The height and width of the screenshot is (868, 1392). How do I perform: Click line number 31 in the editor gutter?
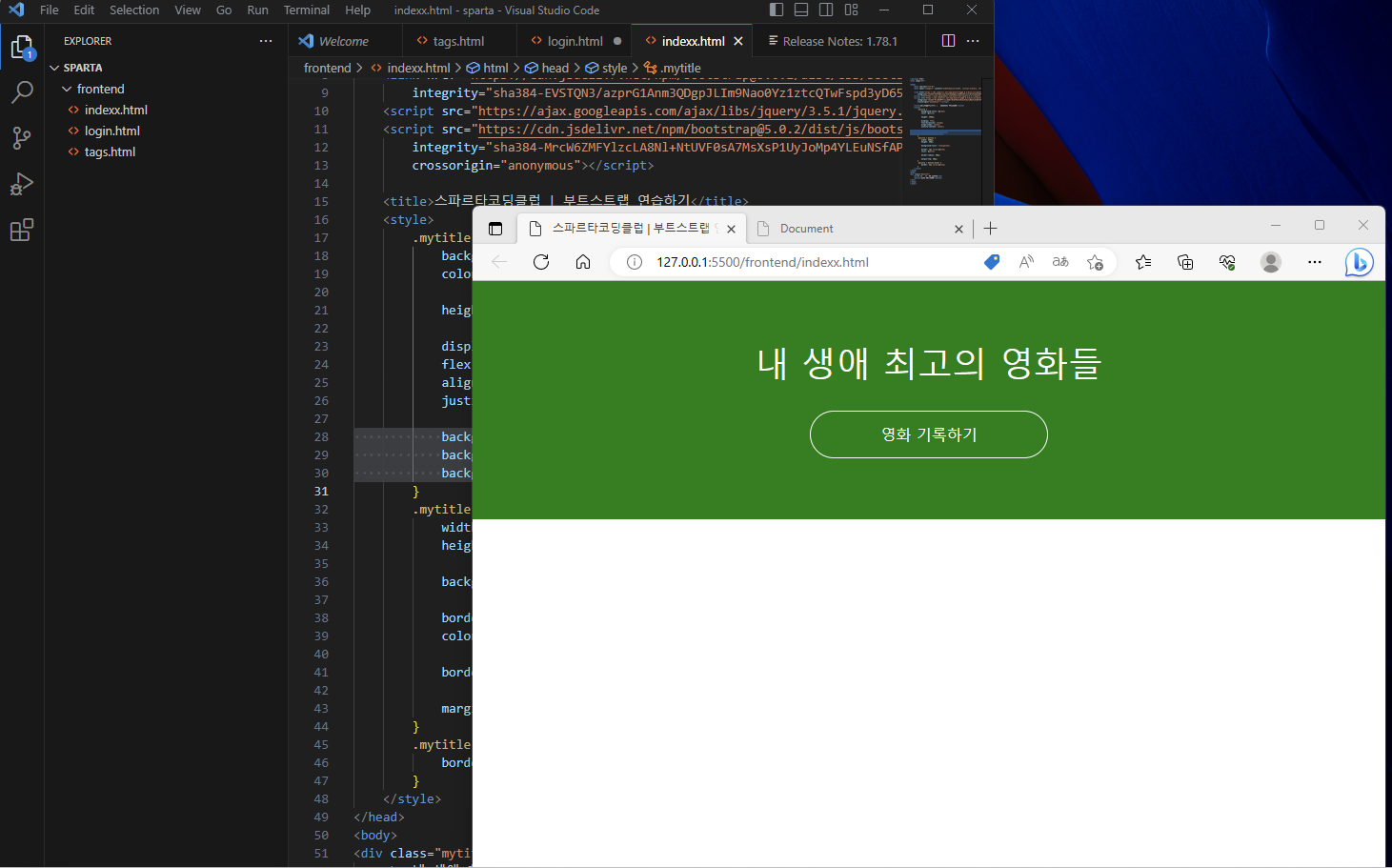pos(321,492)
